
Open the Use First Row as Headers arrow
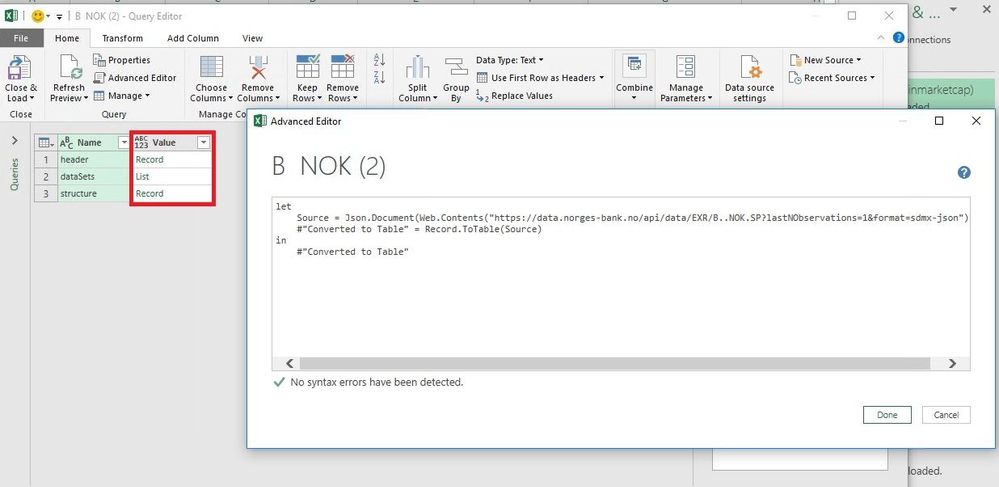[601, 78]
